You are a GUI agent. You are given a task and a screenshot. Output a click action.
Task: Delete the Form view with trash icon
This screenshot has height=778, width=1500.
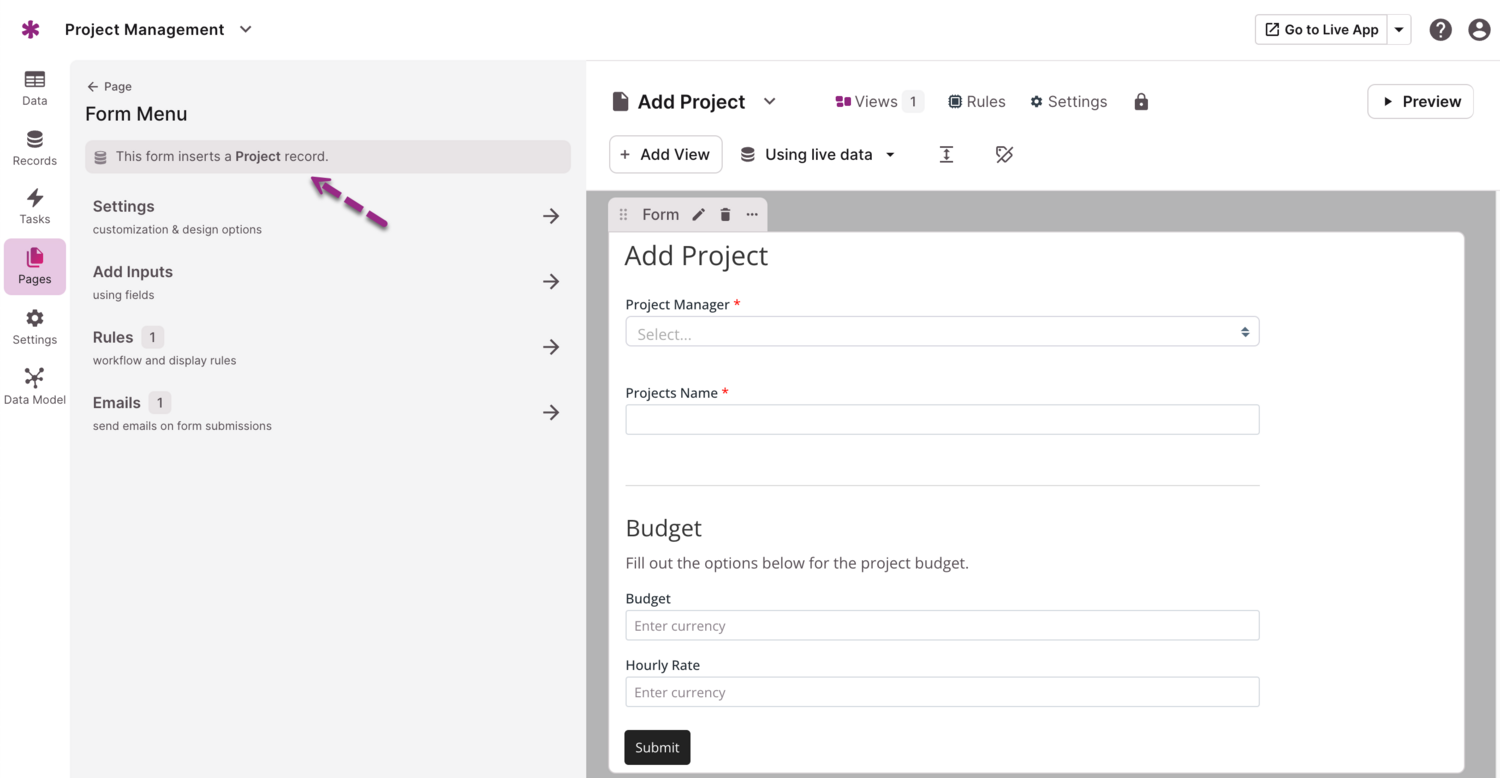point(726,215)
